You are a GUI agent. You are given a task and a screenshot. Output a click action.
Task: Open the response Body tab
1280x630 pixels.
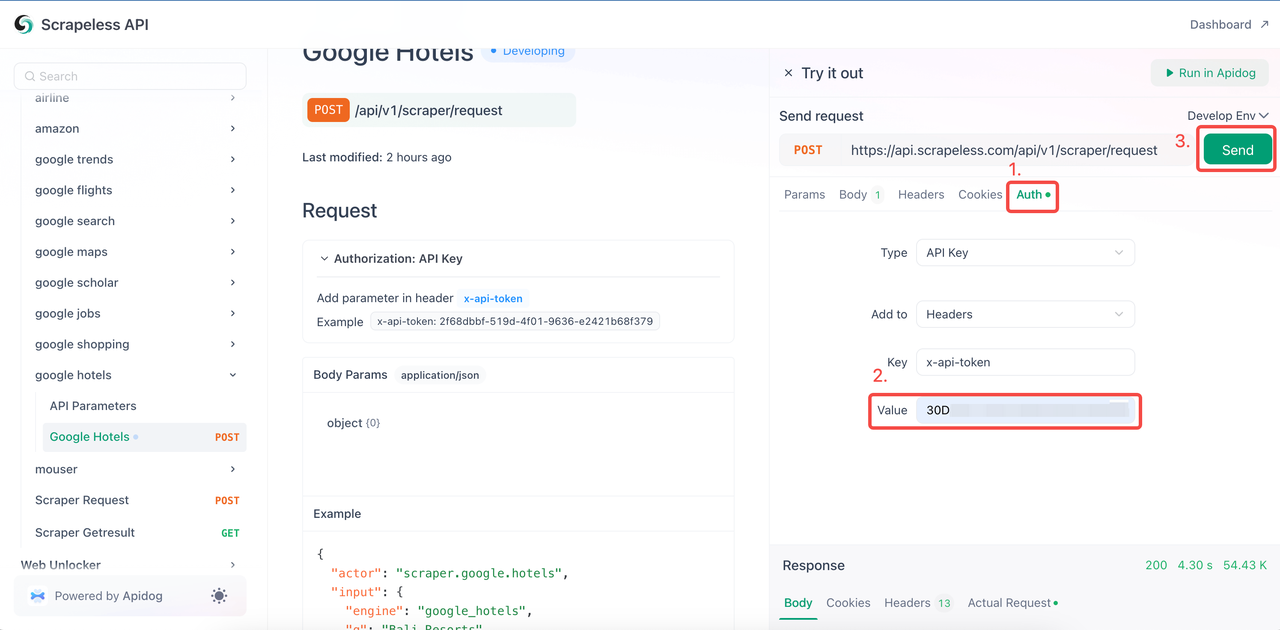click(798, 603)
